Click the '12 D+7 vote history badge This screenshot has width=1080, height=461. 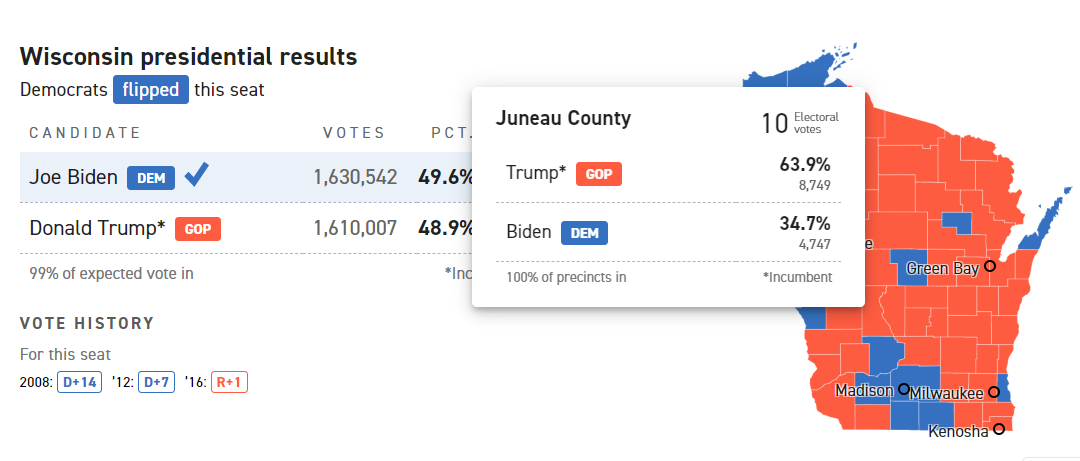(155, 382)
